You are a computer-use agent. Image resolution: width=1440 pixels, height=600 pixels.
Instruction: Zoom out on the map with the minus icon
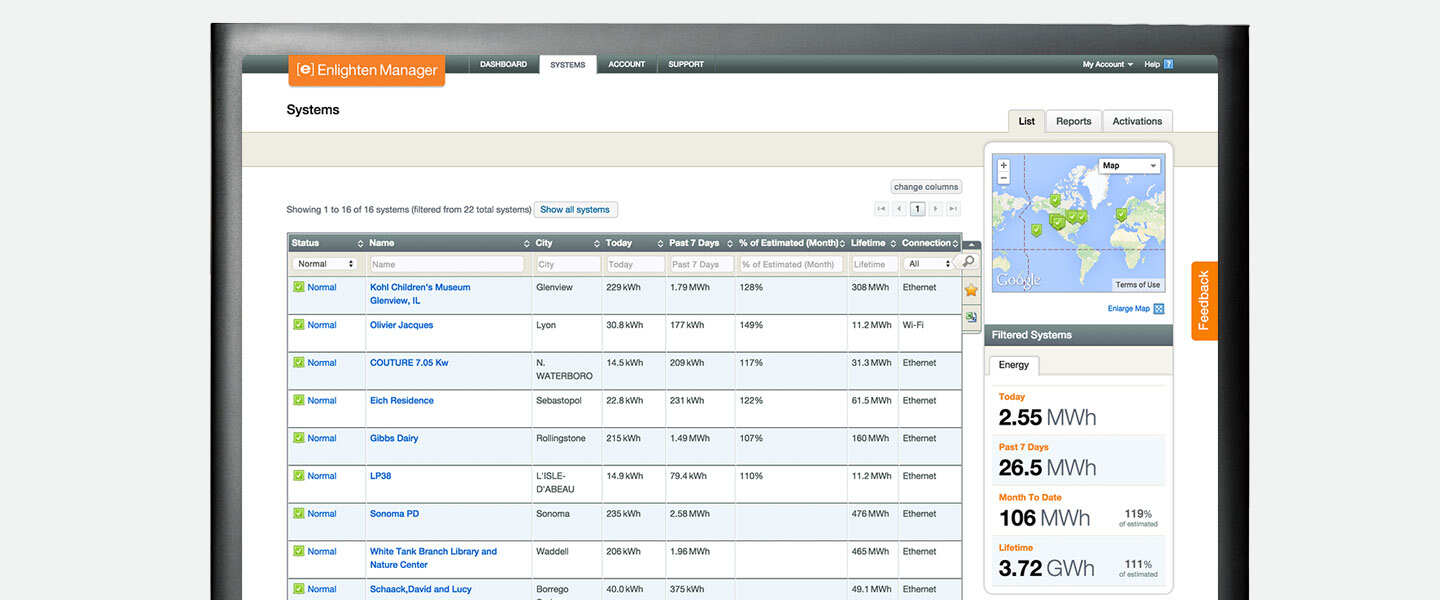pyautogui.click(x=1004, y=177)
